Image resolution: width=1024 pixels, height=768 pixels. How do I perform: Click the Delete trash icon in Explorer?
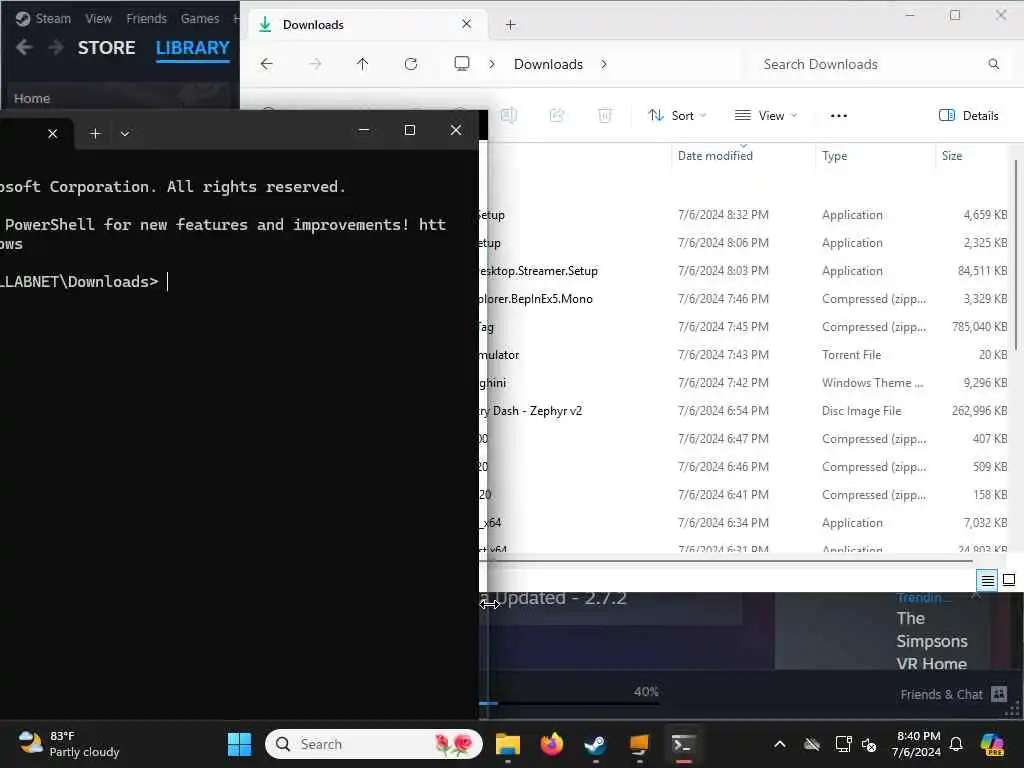pos(605,116)
